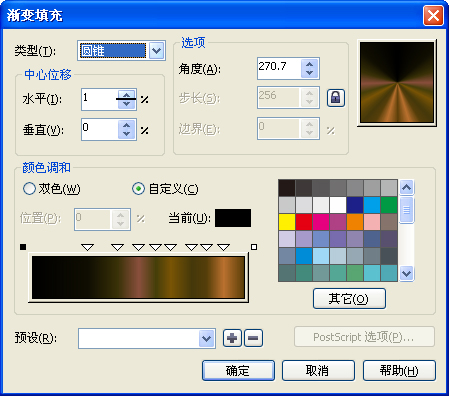Select the white end color marker square
Image resolution: width=449 pixels, height=396 pixels.
coord(254,247)
